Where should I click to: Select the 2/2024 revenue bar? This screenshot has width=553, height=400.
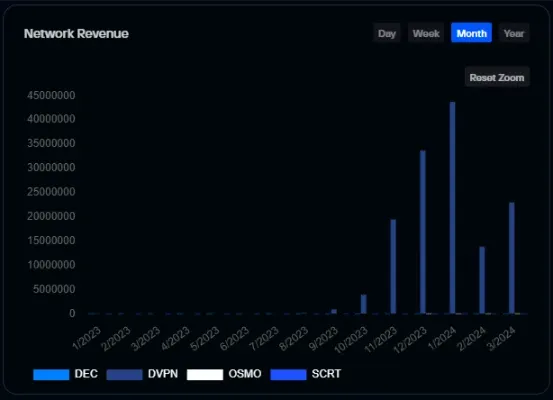482,280
